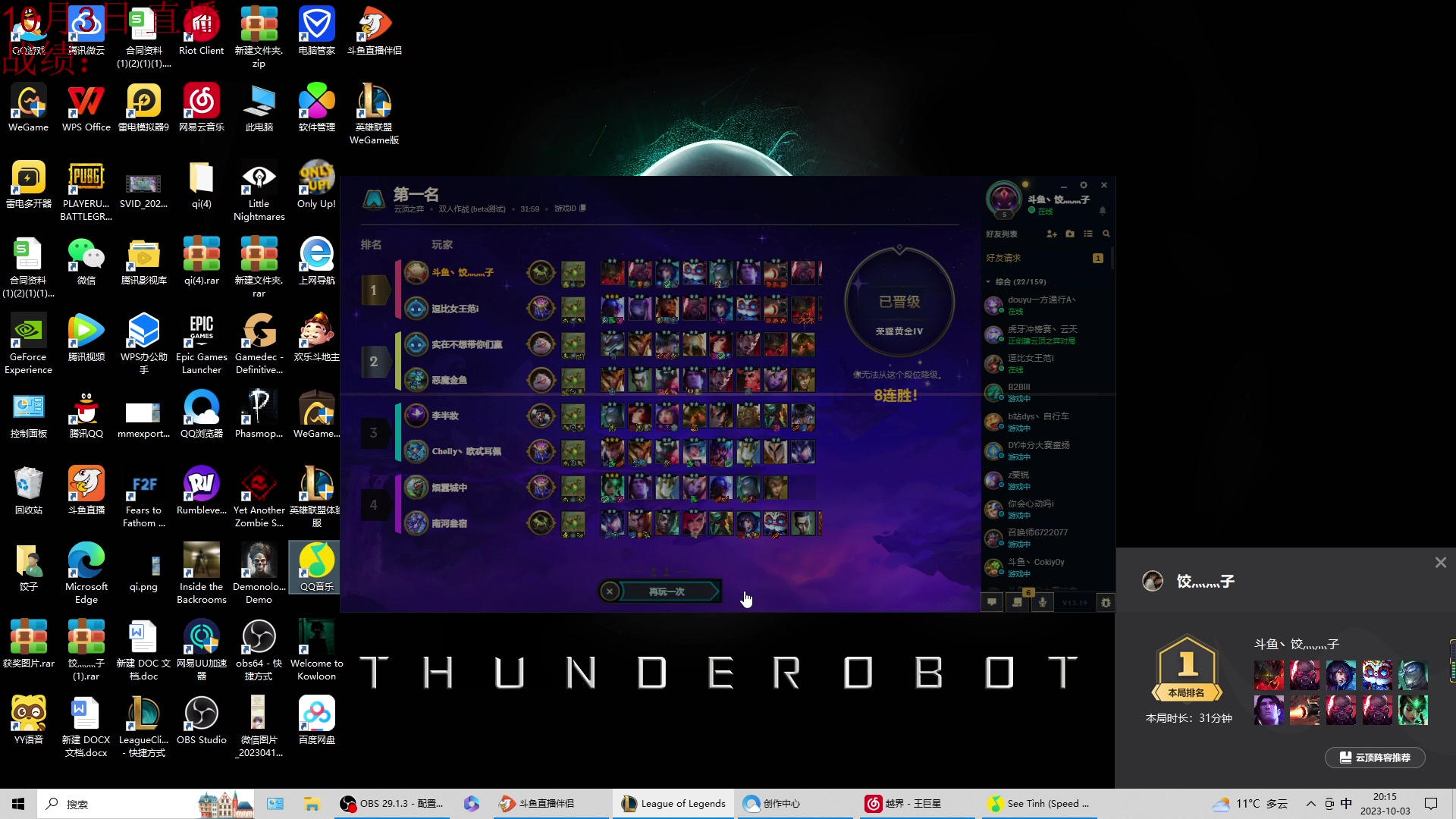The width and height of the screenshot is (1456, 819).
Task: Click player Chelly、欧式耳佩 in scoreboard
Action: tap(466, 451)
